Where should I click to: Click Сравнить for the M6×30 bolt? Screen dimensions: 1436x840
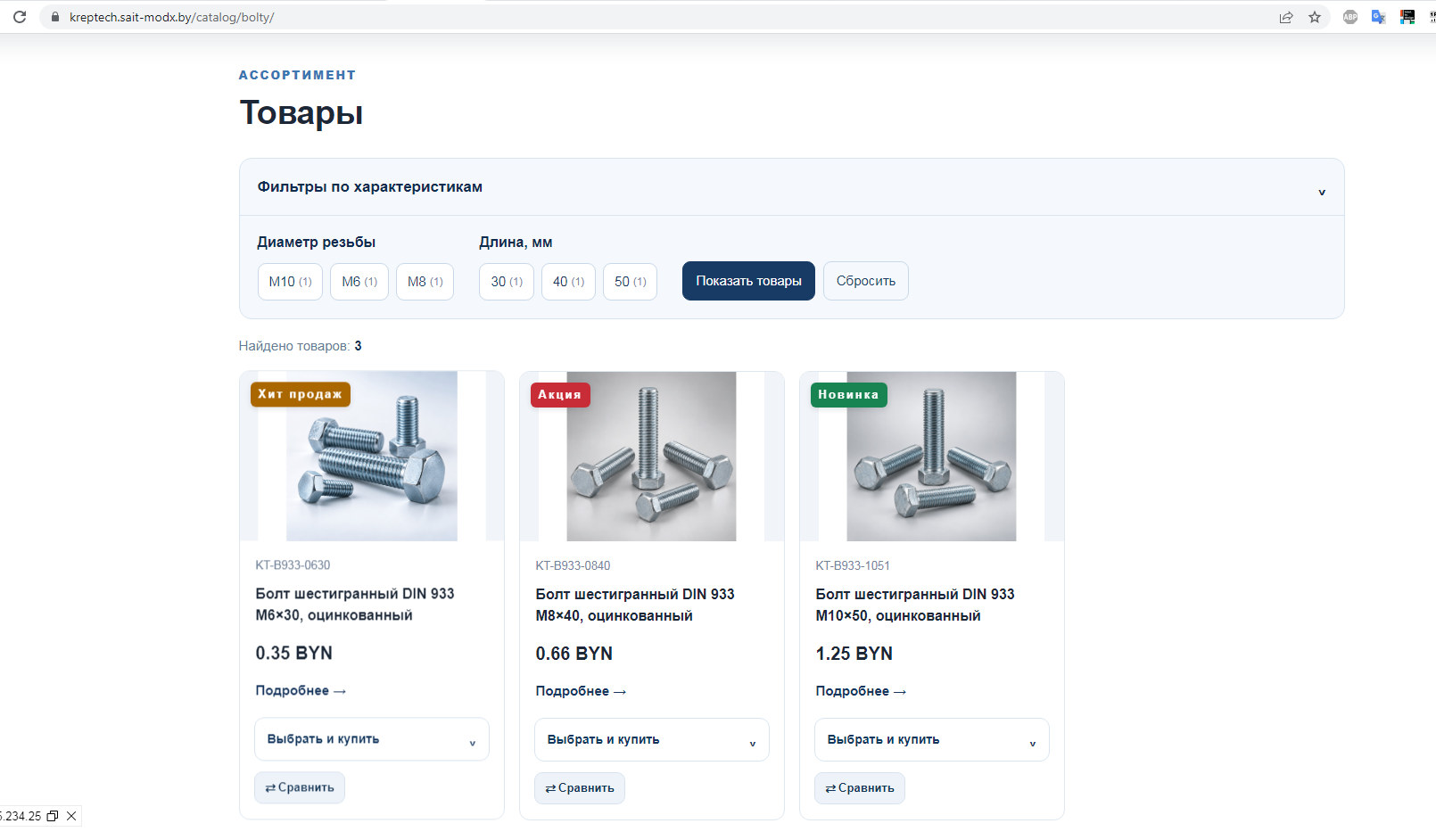pos(300,787)
